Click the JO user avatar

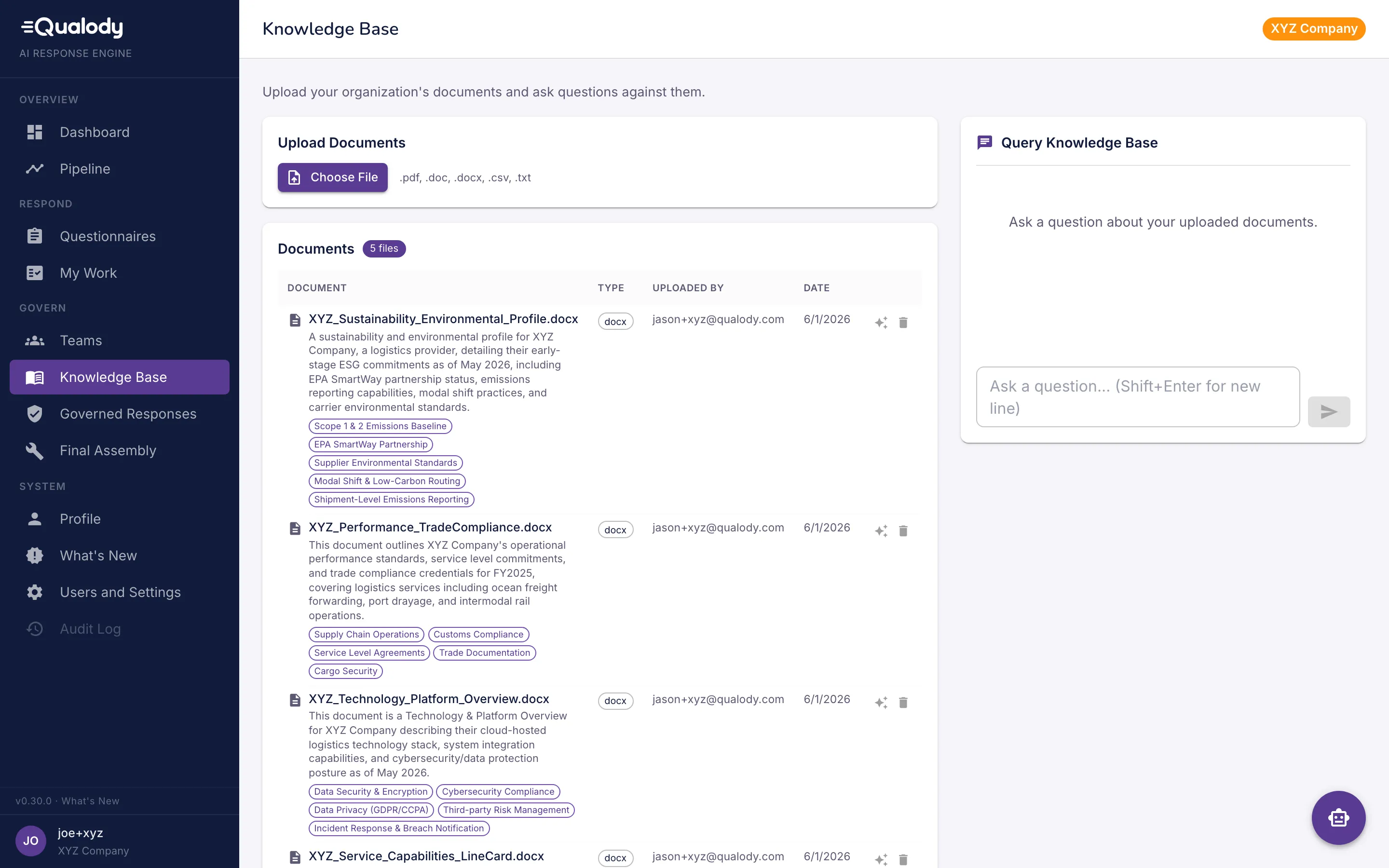click(31, 841)
